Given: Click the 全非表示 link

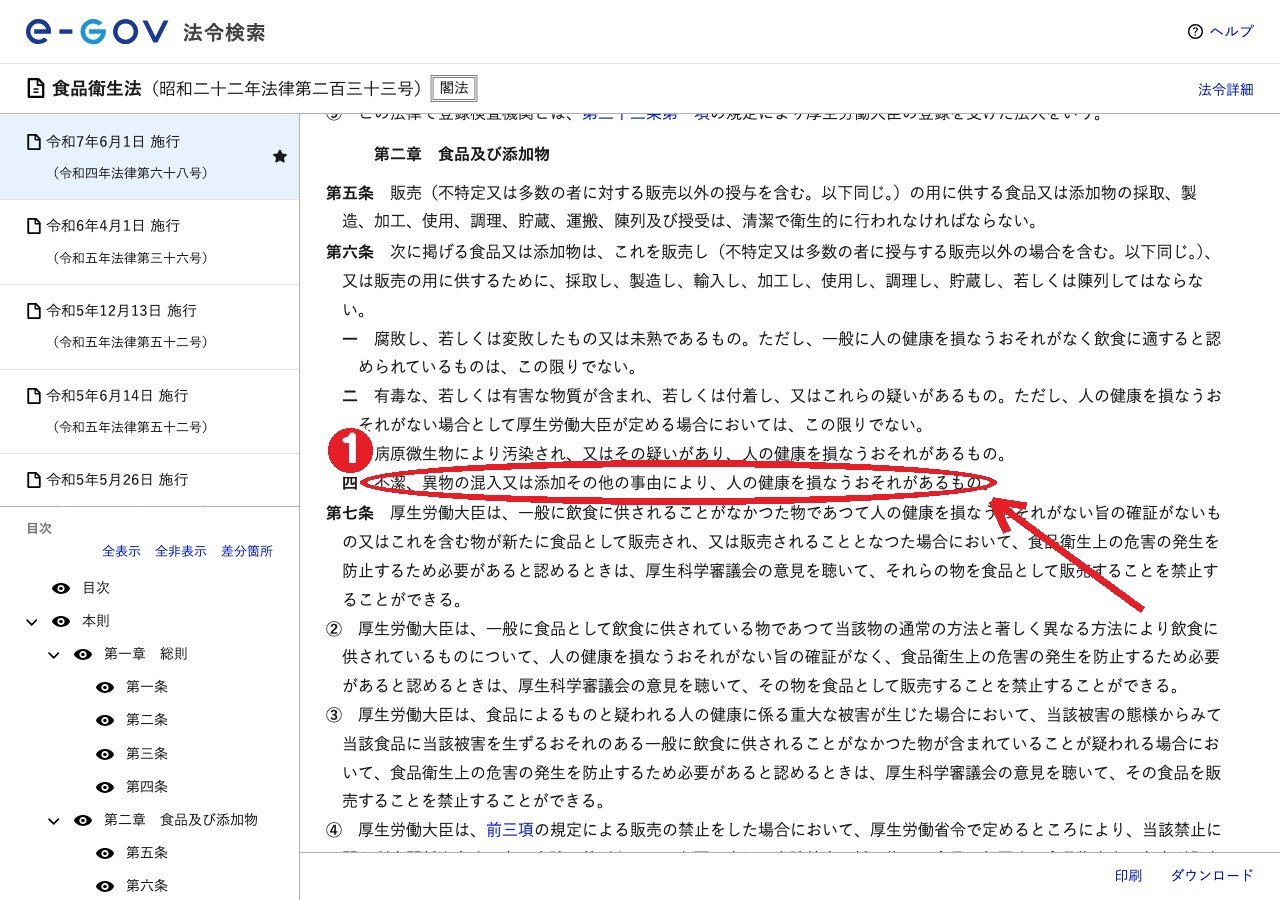Looking at the screenshot, I should 181,551.
